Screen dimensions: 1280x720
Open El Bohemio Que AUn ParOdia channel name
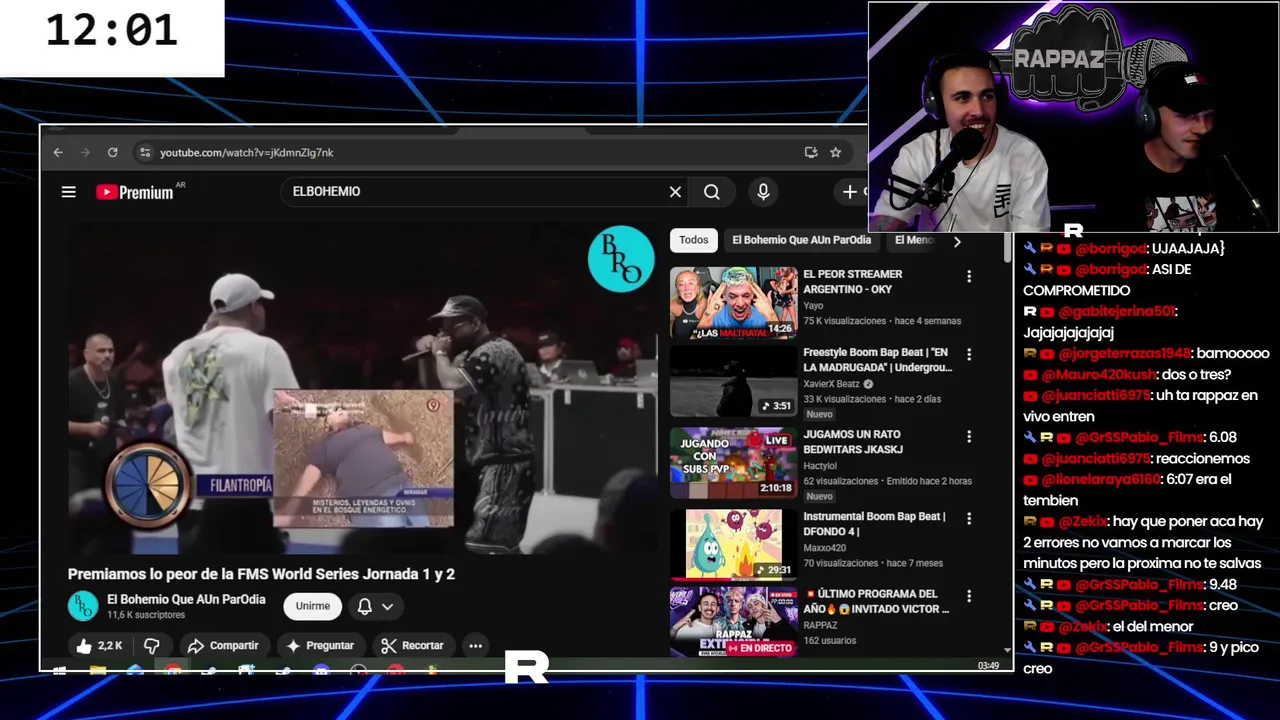(x=186, y=599)
